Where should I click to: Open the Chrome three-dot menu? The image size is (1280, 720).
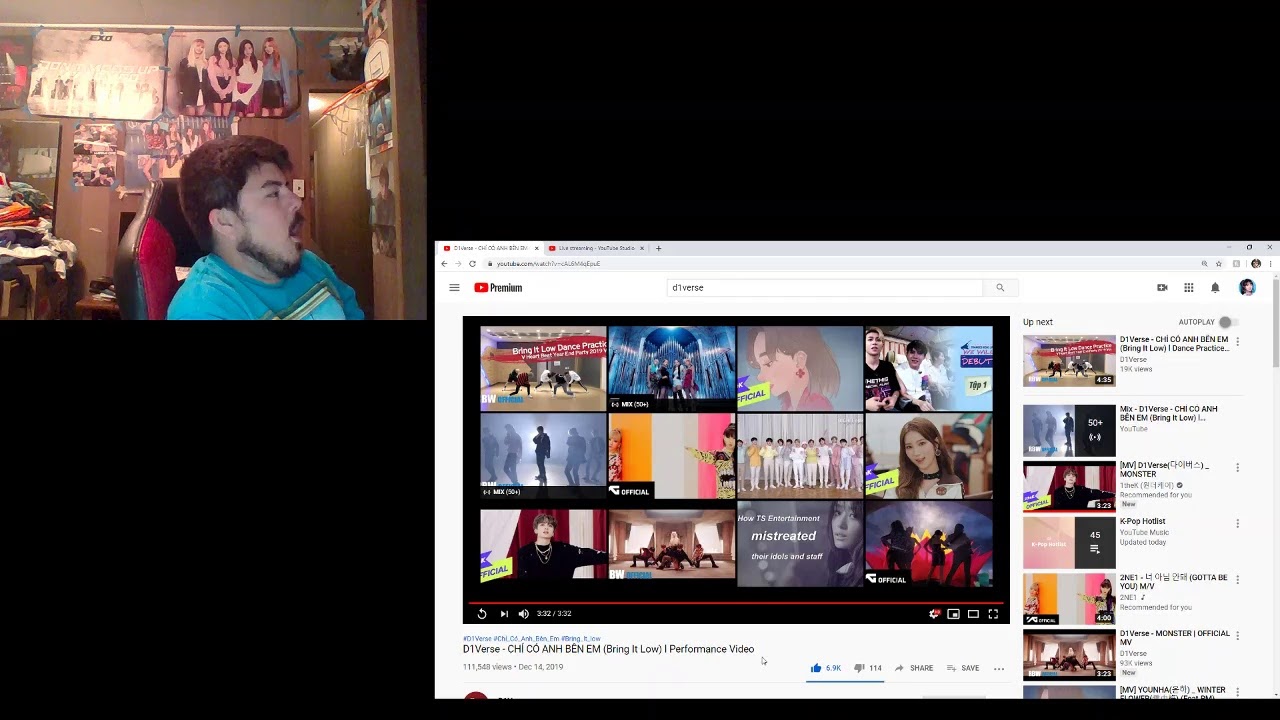point(1270,264)
